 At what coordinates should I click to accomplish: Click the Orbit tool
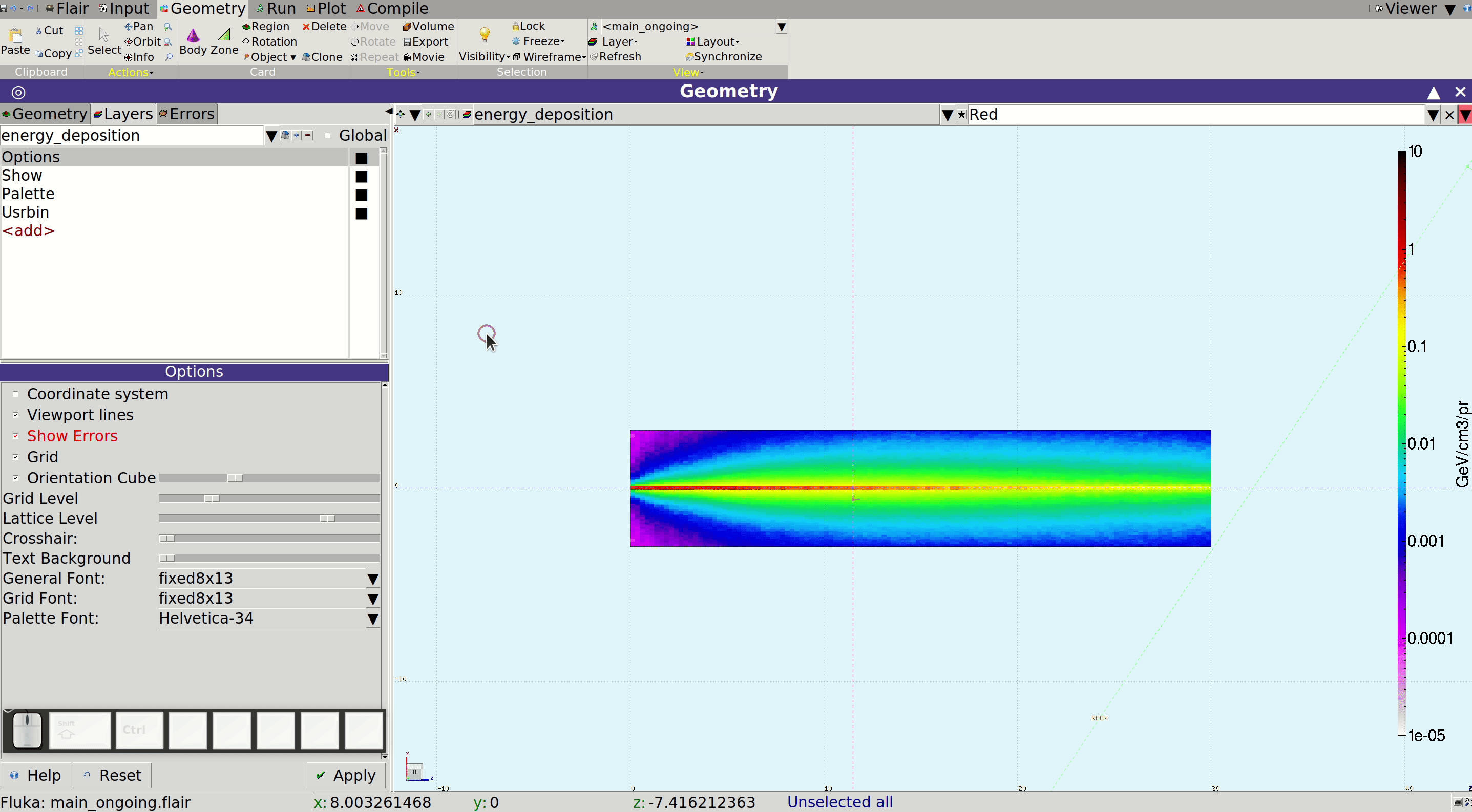tap(143, 41)
